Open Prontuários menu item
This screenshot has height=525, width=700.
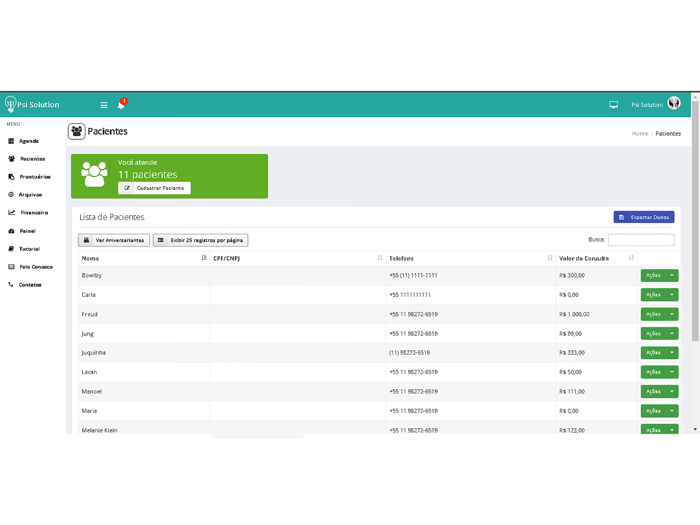35,177
